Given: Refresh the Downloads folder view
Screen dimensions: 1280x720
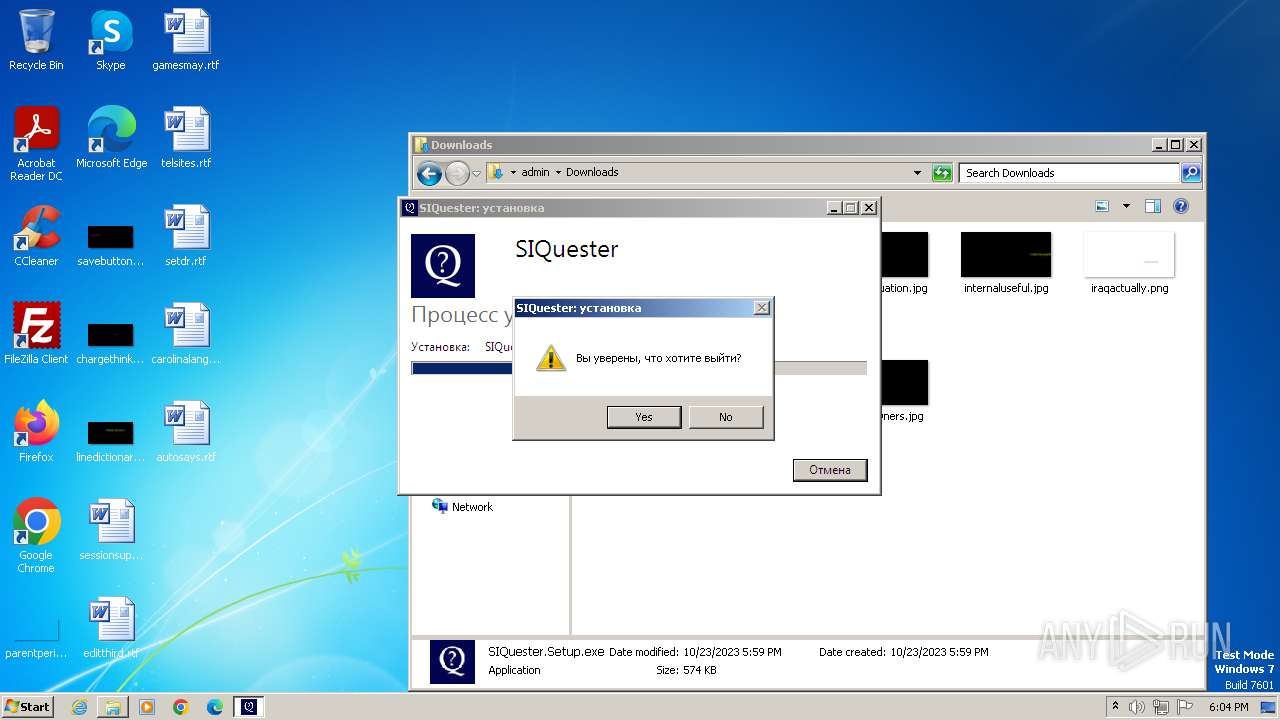Looking at the screenshot, I should [942, 173].
